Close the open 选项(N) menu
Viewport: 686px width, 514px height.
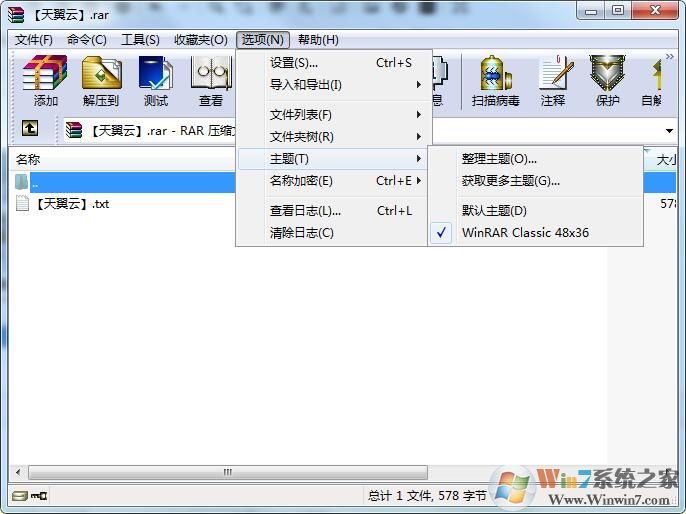[263, 40]
